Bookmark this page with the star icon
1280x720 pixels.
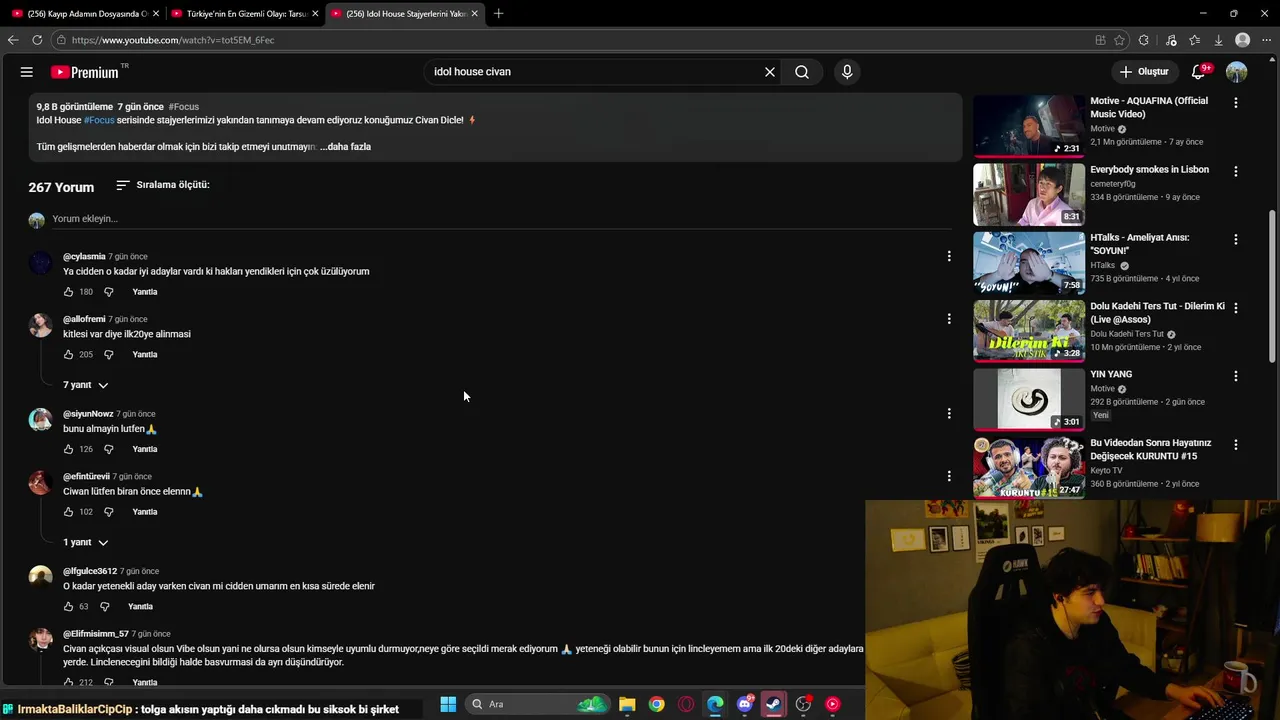click(1120, 40)
